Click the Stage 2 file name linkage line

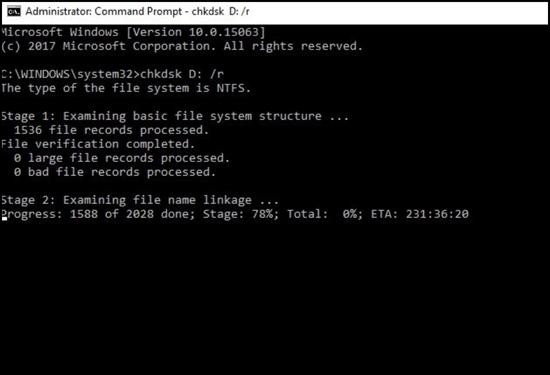[x=140, y=200]
